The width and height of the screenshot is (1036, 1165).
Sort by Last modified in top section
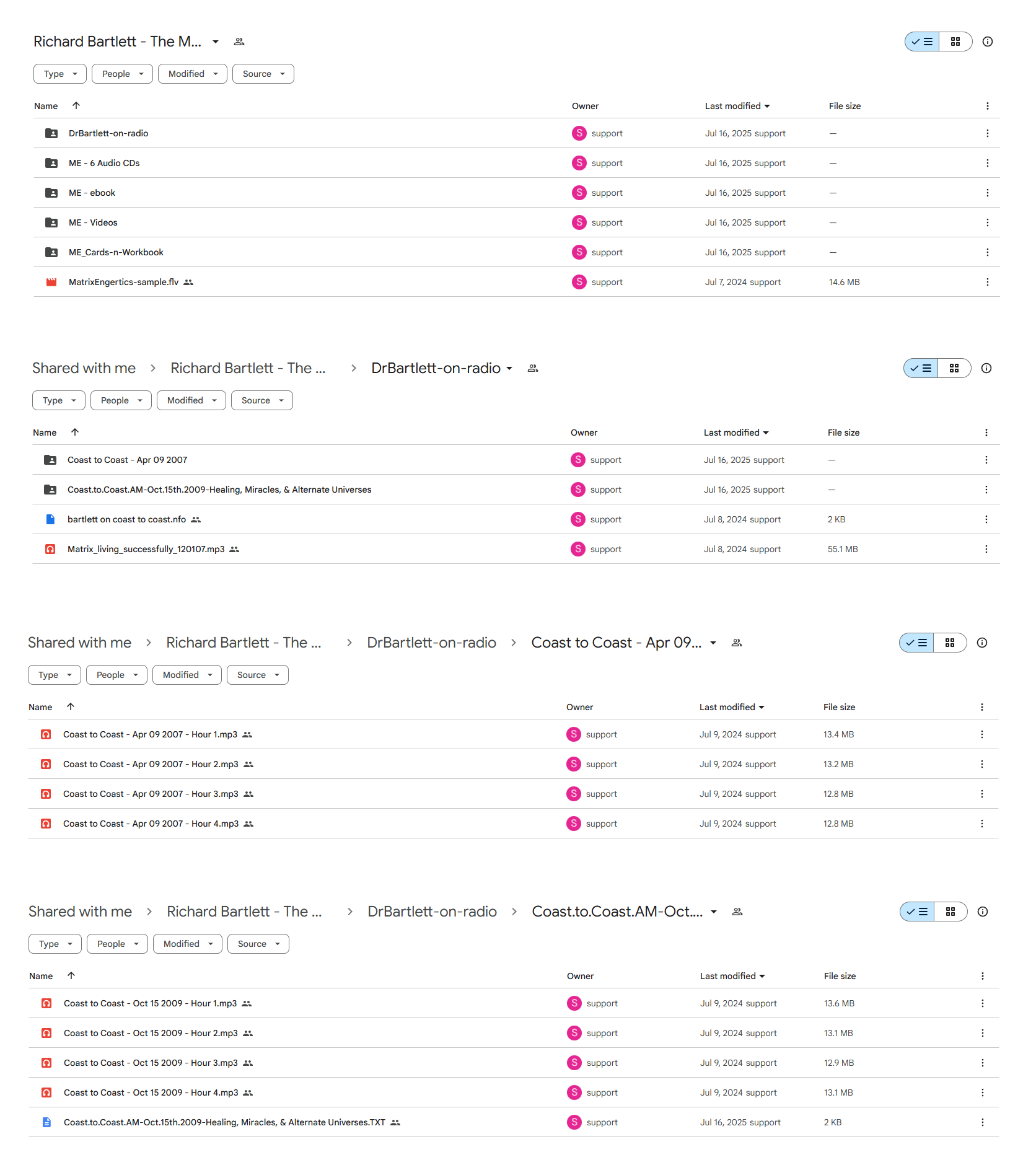(x=737, y=106)
